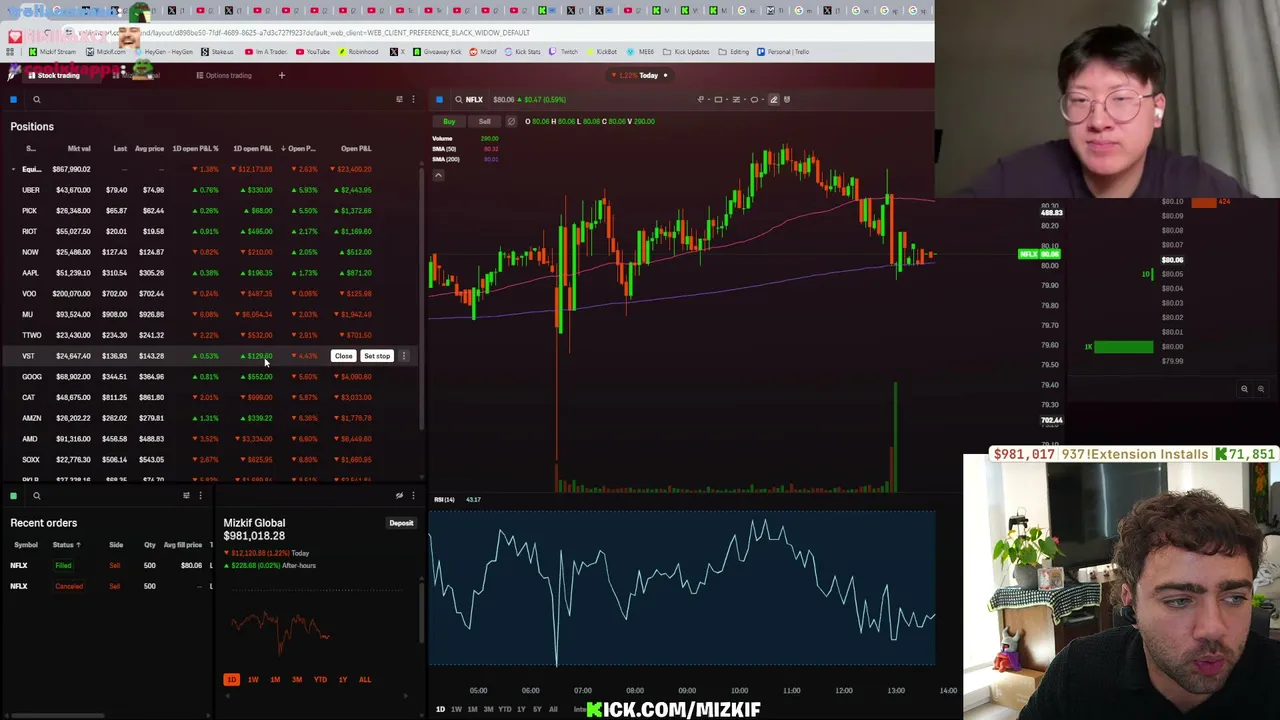
Task: Select the RSI (14) indicator label
Action: click(x=443, y=499)
